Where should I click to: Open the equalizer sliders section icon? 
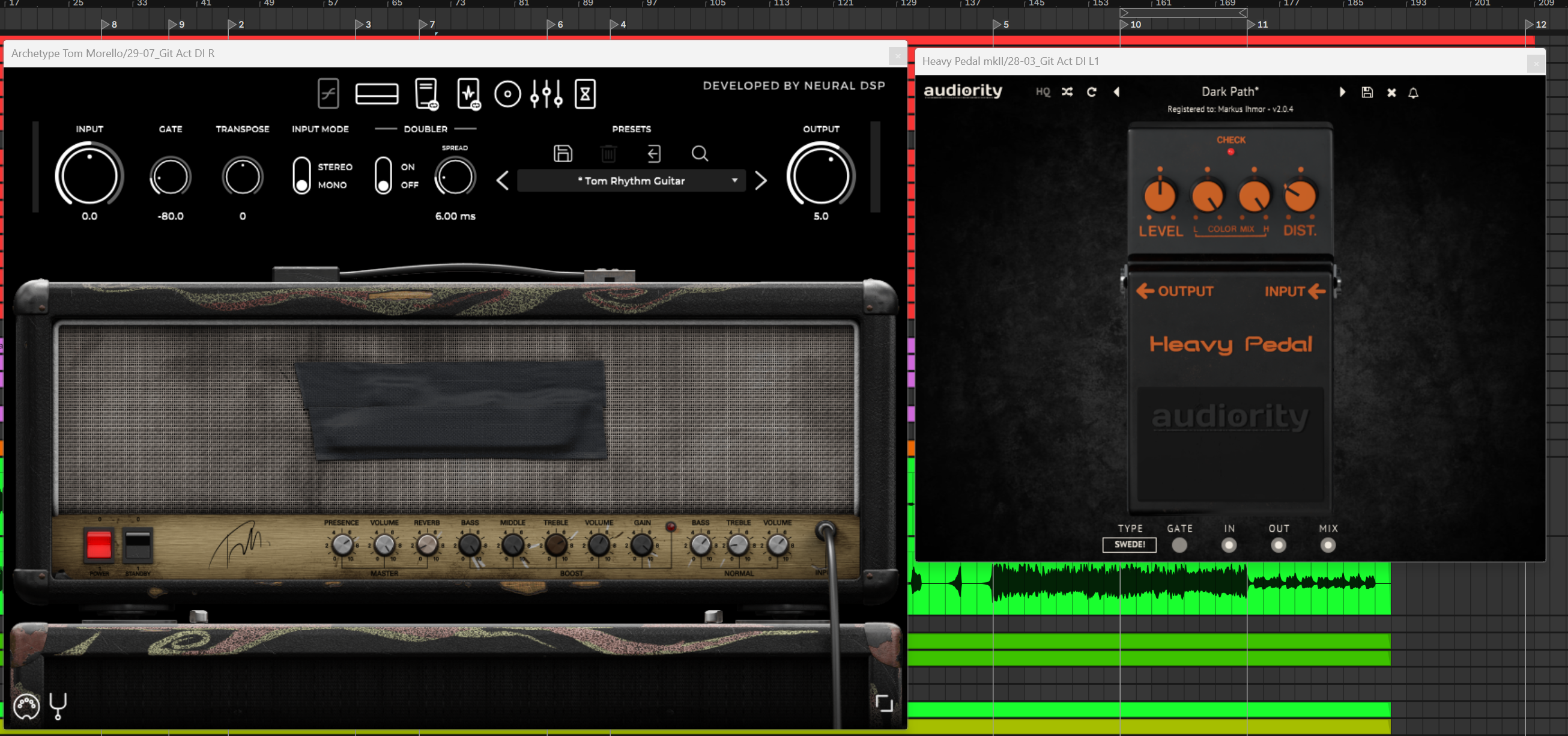[x=546, y=94]
